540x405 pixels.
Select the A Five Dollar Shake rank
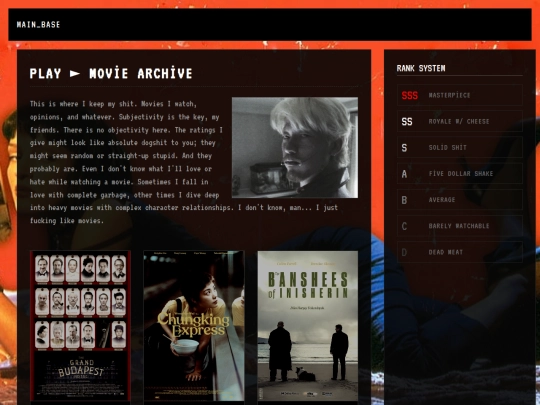click(x=460, y=174)
